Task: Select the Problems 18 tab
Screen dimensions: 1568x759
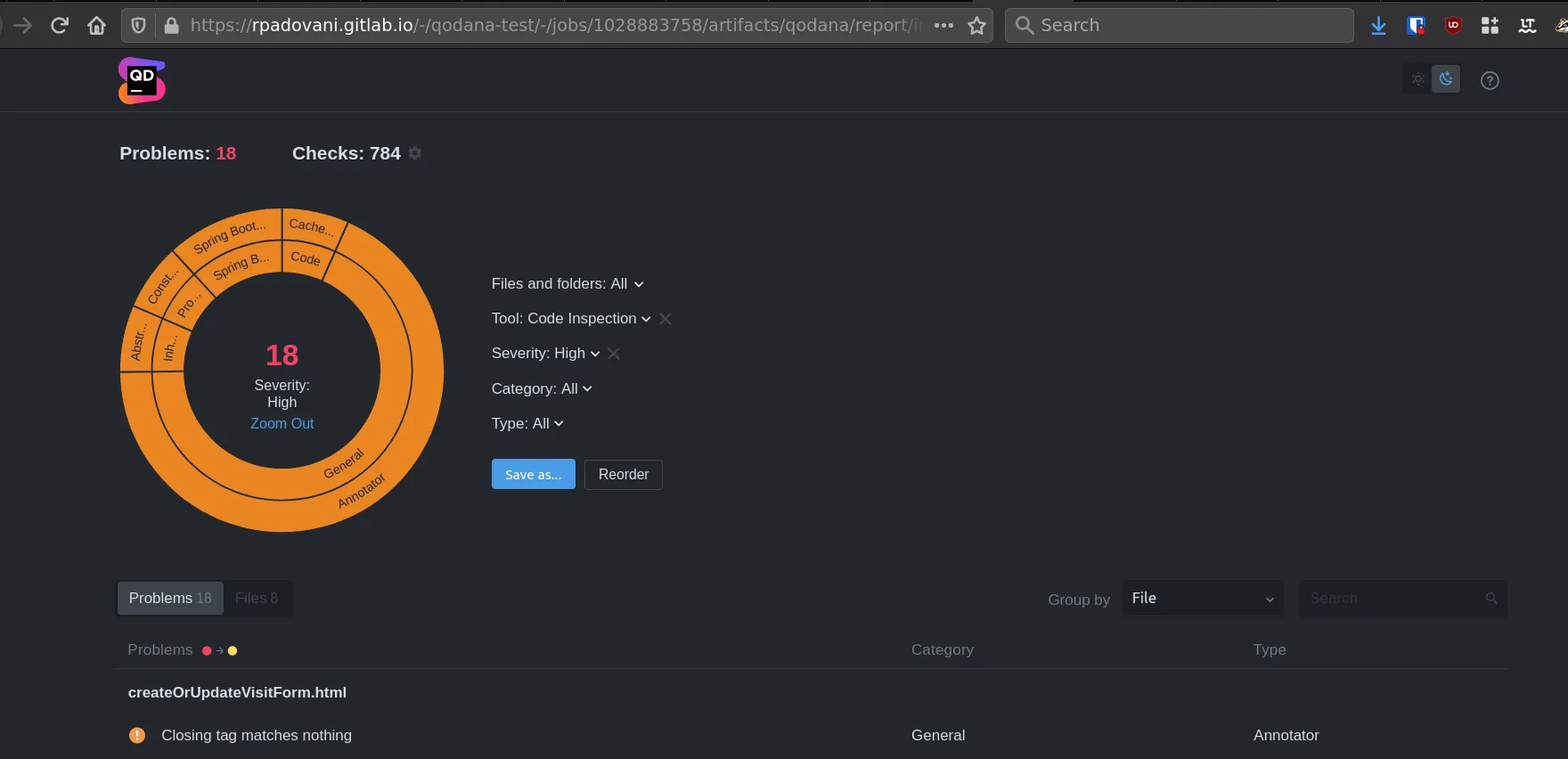Action: coord(170,599)
